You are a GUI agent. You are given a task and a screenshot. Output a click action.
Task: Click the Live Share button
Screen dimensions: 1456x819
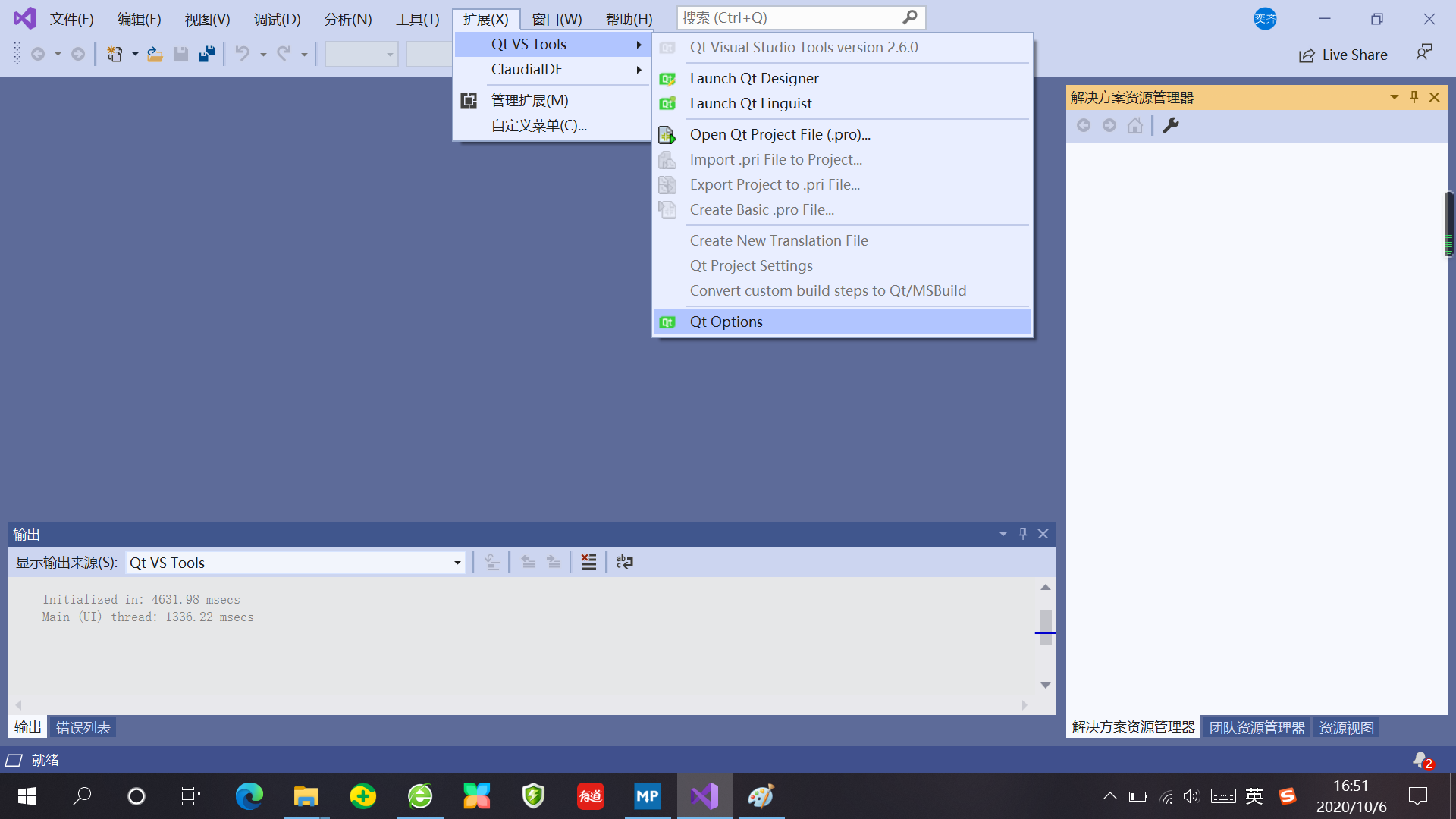tap(1343, 55)
